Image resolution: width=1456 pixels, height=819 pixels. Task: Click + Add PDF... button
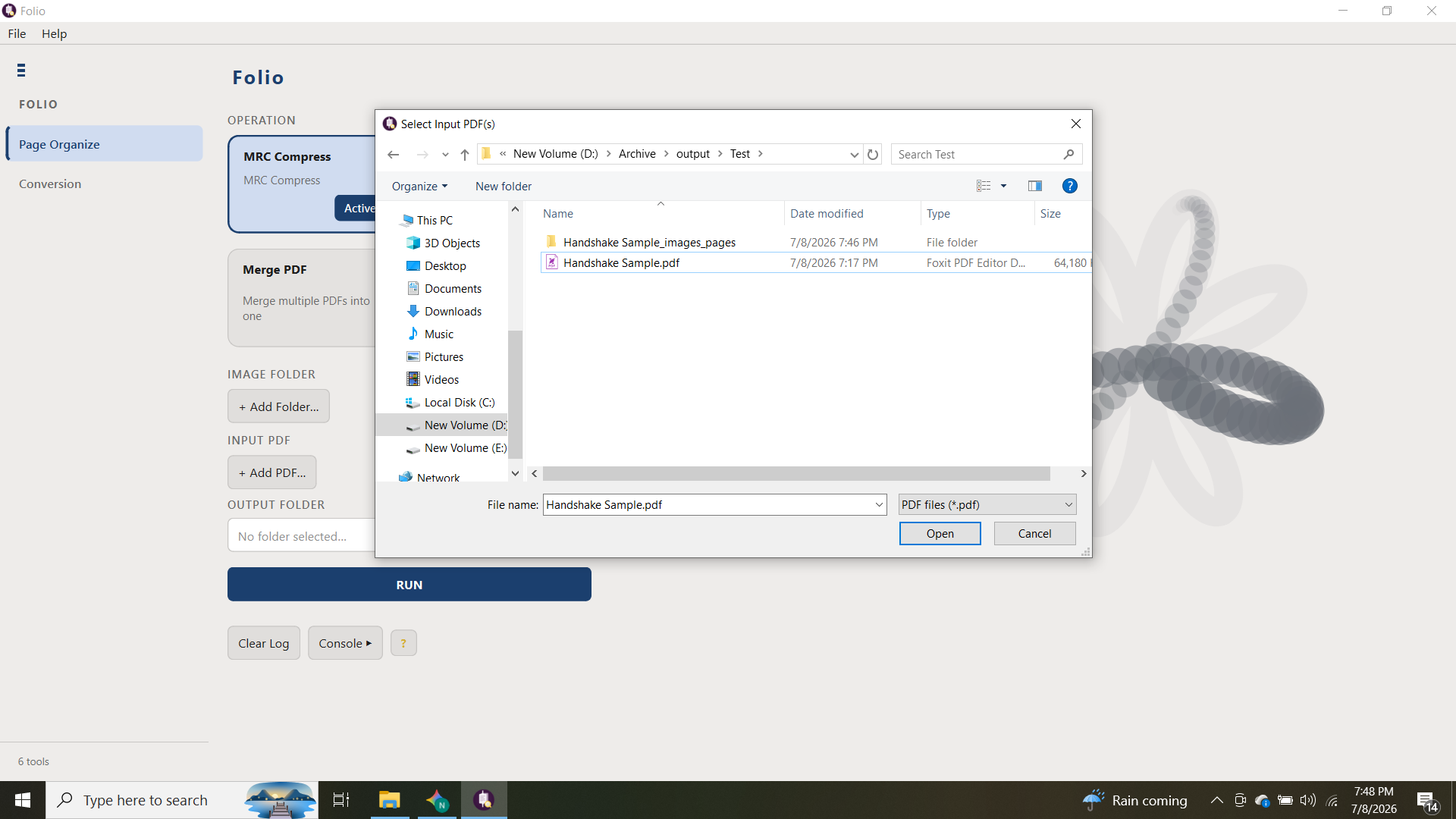272,472
